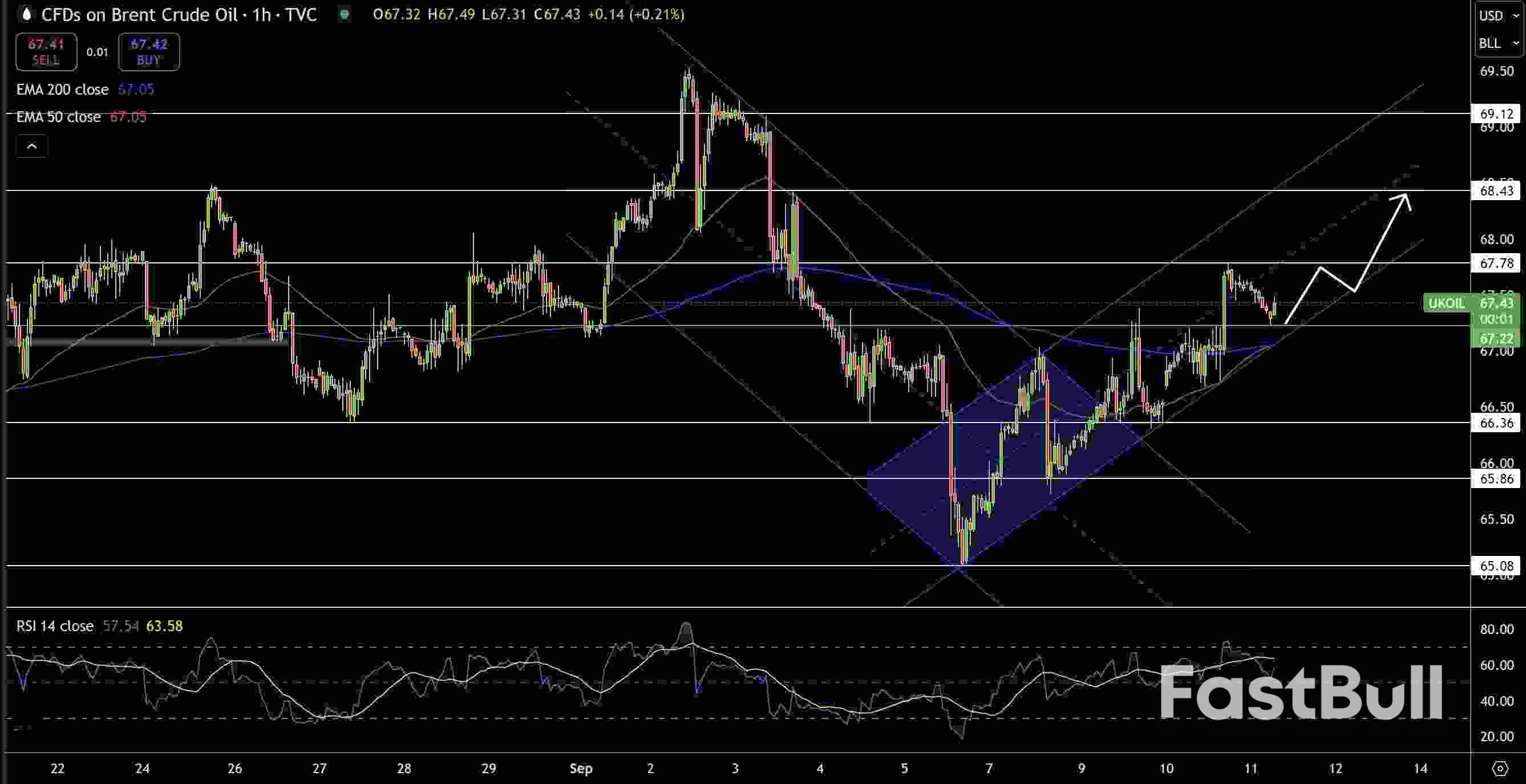Click the oil droplet symbol icon
The image size is (1526, 784).
click(26, 15)
